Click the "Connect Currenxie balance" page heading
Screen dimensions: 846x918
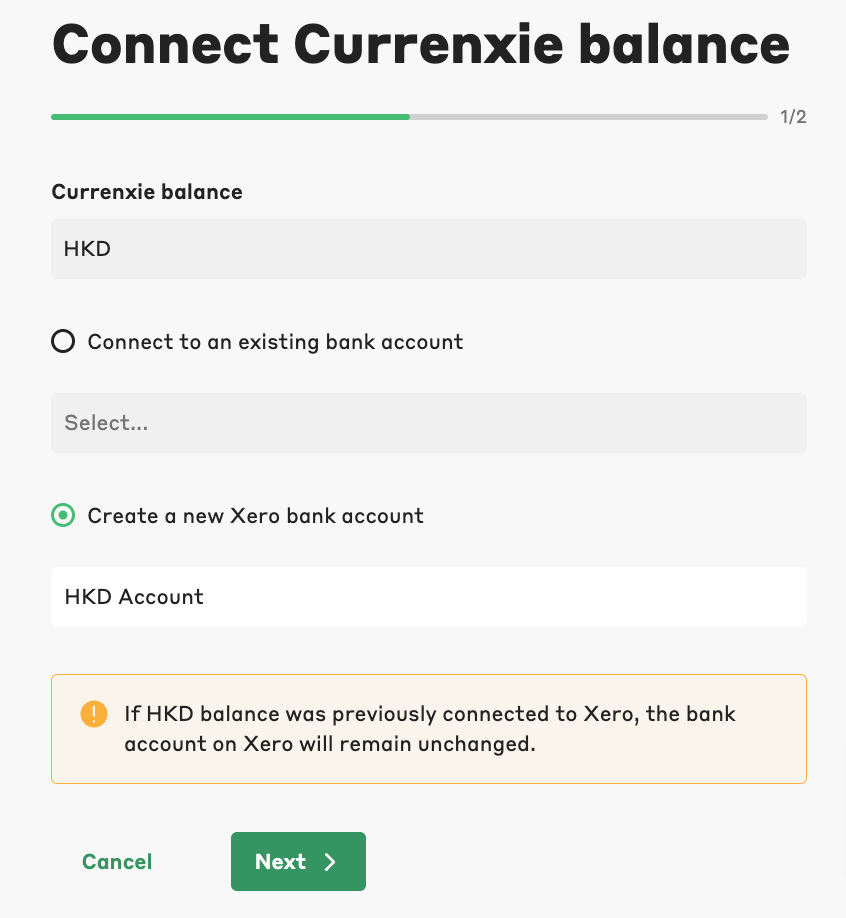click(420, 44)
